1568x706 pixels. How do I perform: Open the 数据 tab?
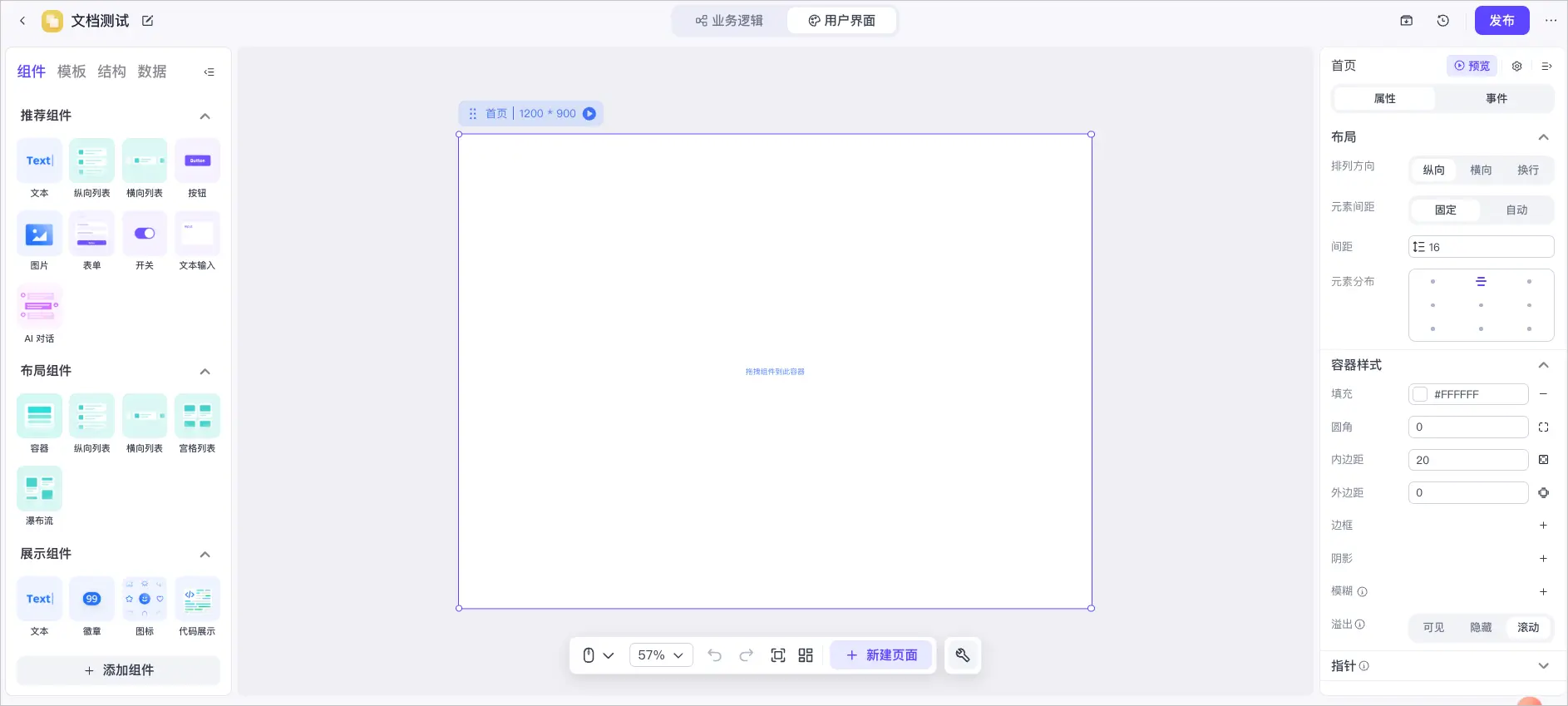point(152,72)
